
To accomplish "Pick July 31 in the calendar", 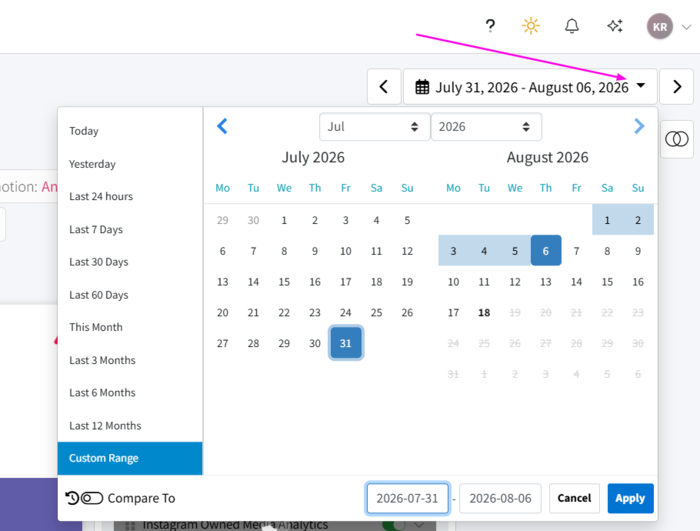I will point(346,343).
